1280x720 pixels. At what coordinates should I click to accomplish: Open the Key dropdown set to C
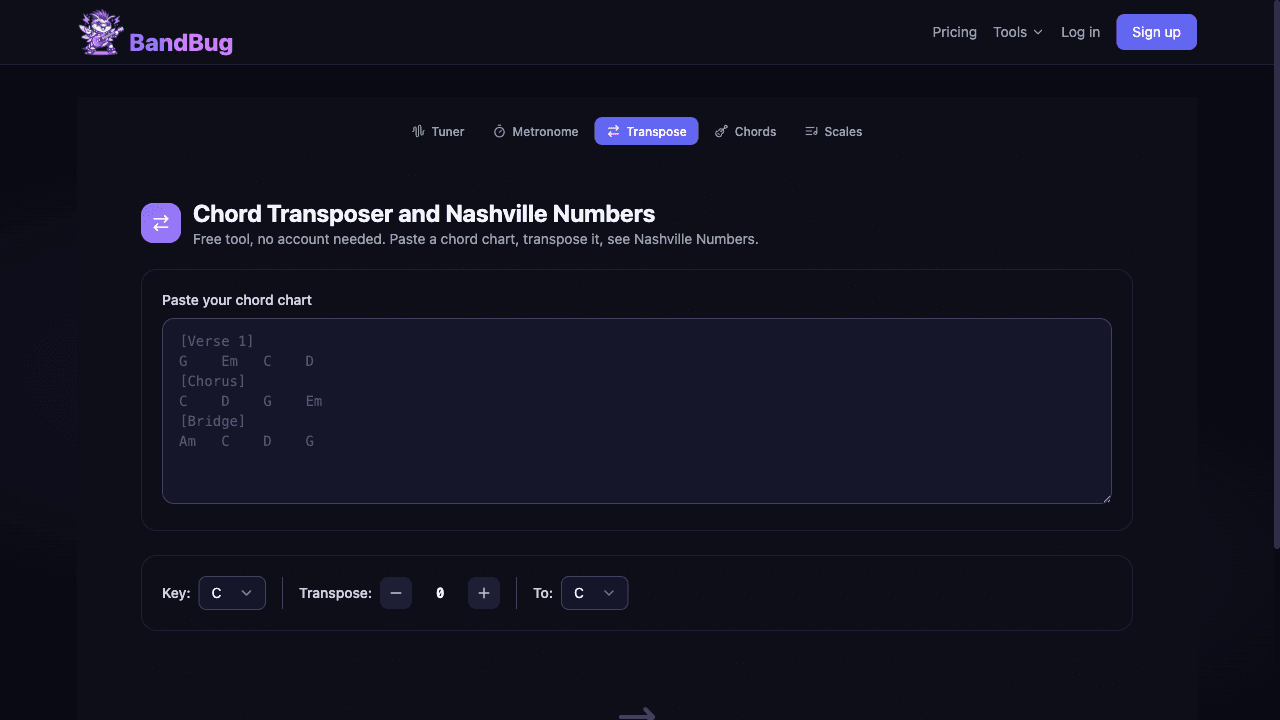[x=232, y=592]
